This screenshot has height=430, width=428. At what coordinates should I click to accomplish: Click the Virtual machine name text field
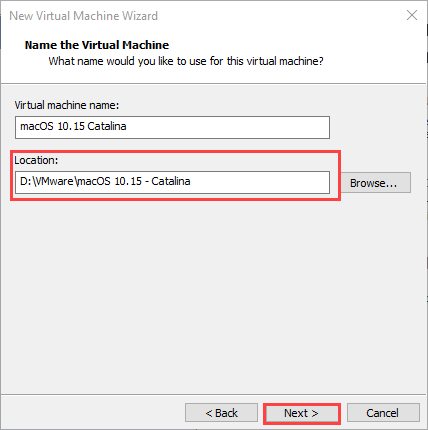(172, 127)
